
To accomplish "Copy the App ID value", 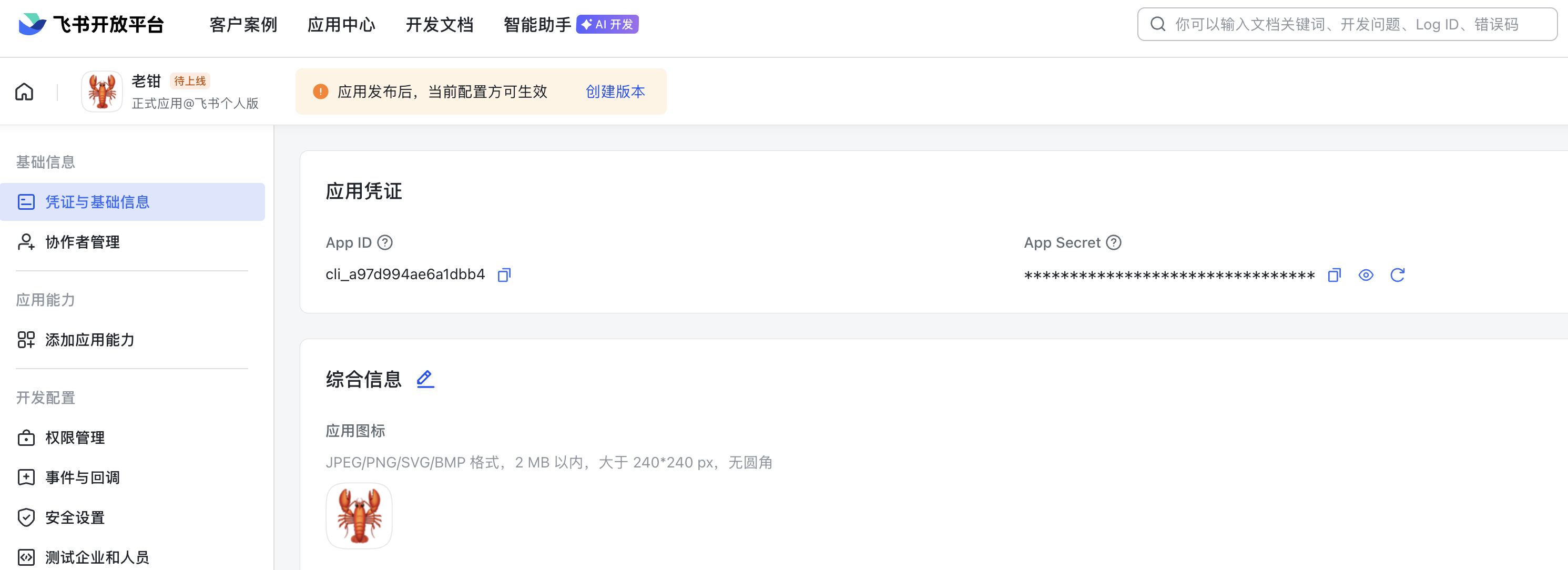I will coord(504,275).
